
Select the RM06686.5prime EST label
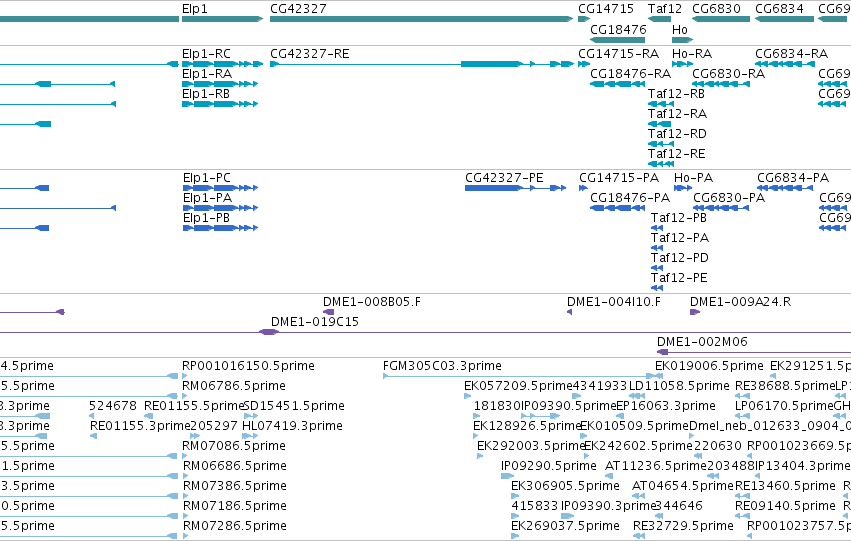pos(234,467)
